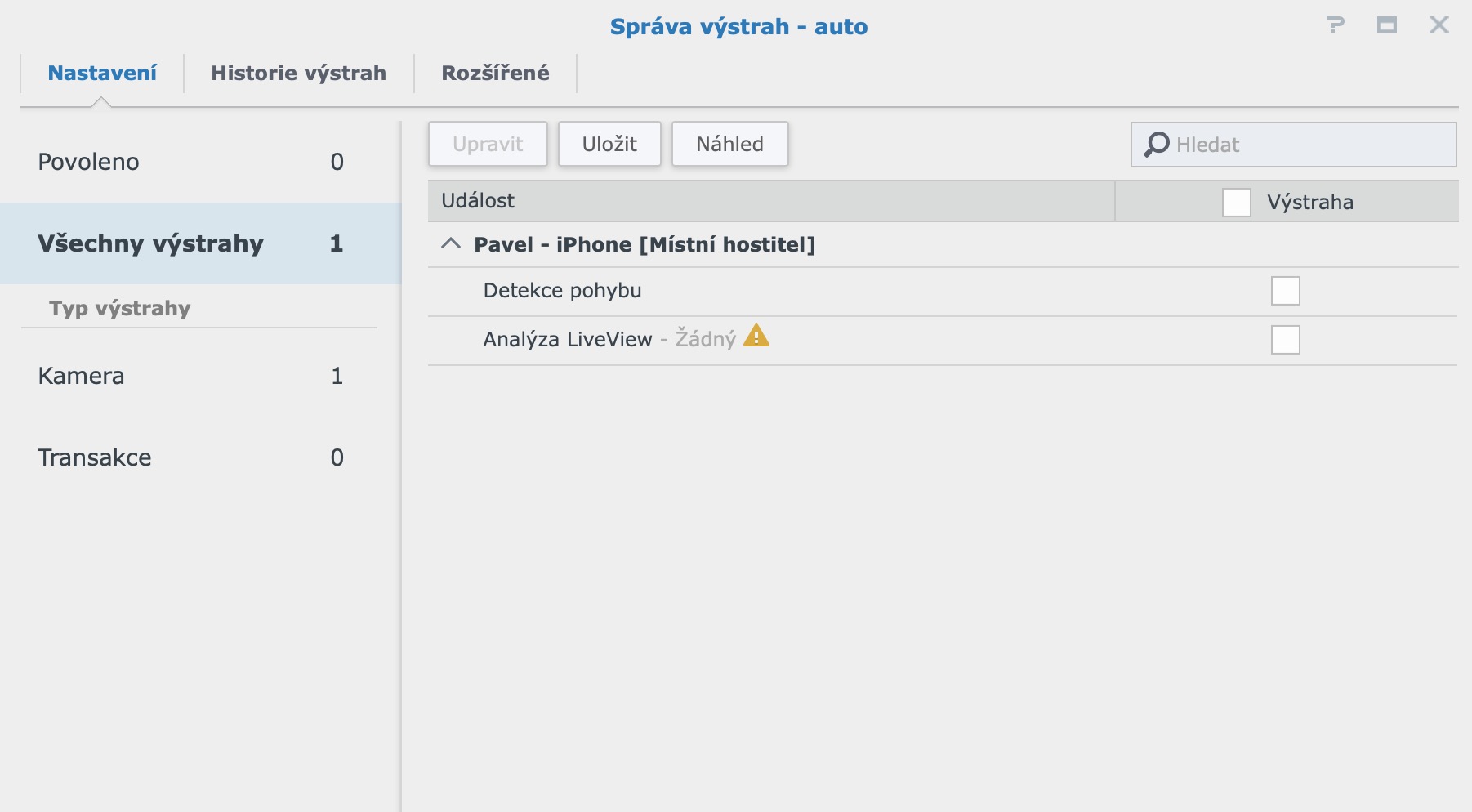This screenshot has width=1472, height=812.
Task: Enable alert for Detekce pohybu
Action: pyautogui.click(x=1285, y=291)
